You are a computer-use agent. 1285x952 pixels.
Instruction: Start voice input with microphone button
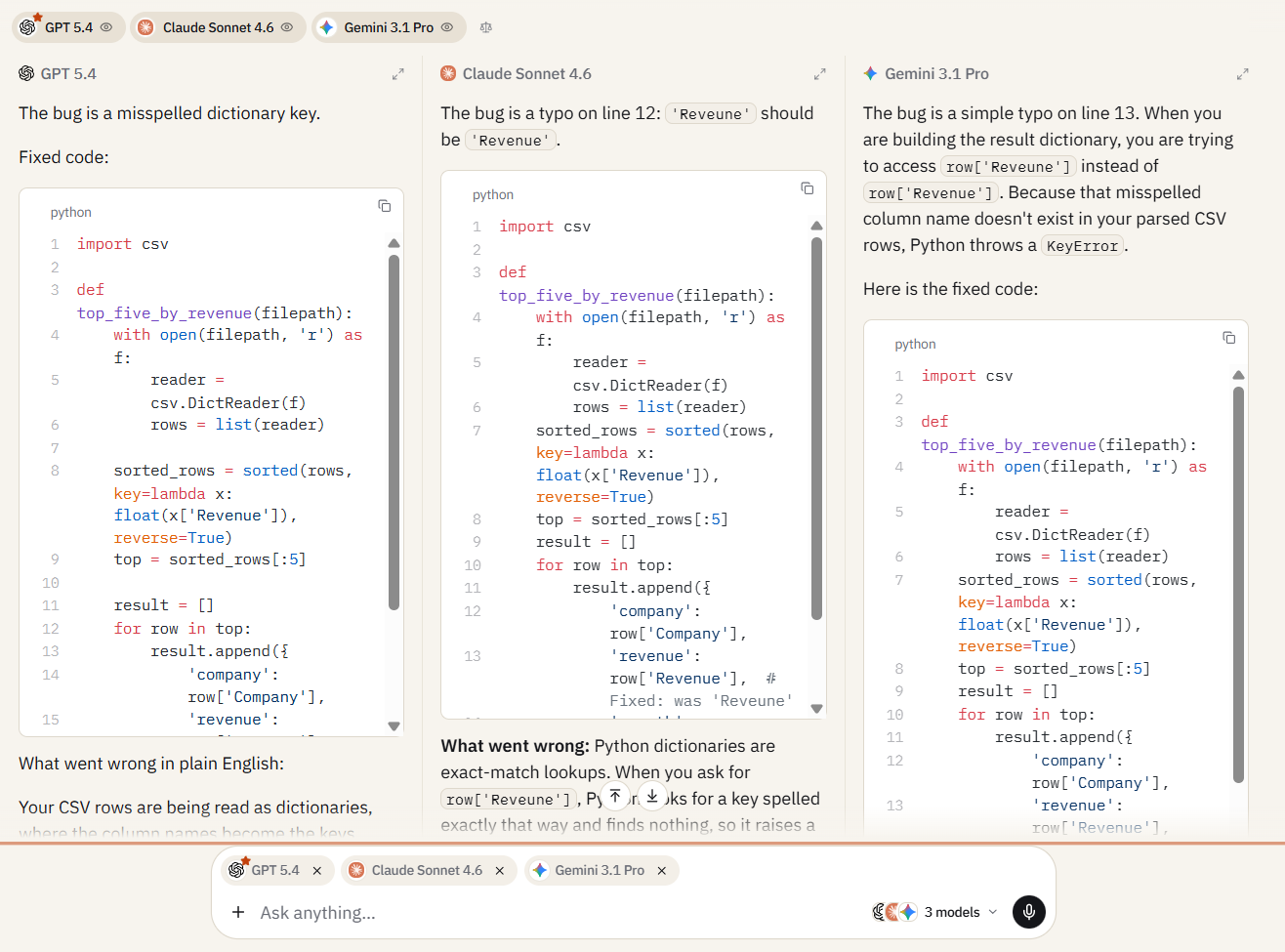pyautogui.click(x=1029, y=912)
